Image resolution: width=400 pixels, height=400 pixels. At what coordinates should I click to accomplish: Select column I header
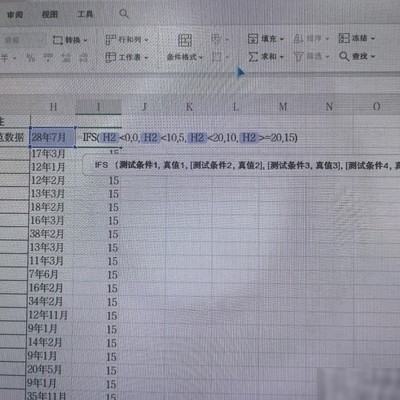coord(99,107)
